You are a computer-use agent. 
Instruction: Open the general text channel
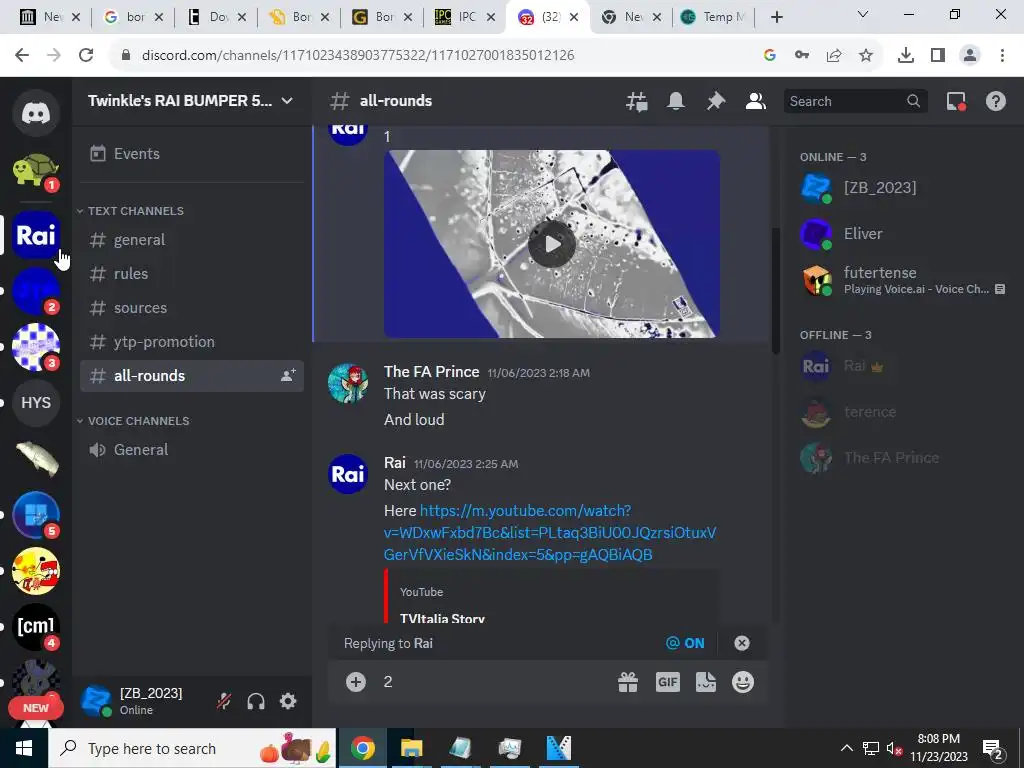pyautogui.click(x=192, y=240)
